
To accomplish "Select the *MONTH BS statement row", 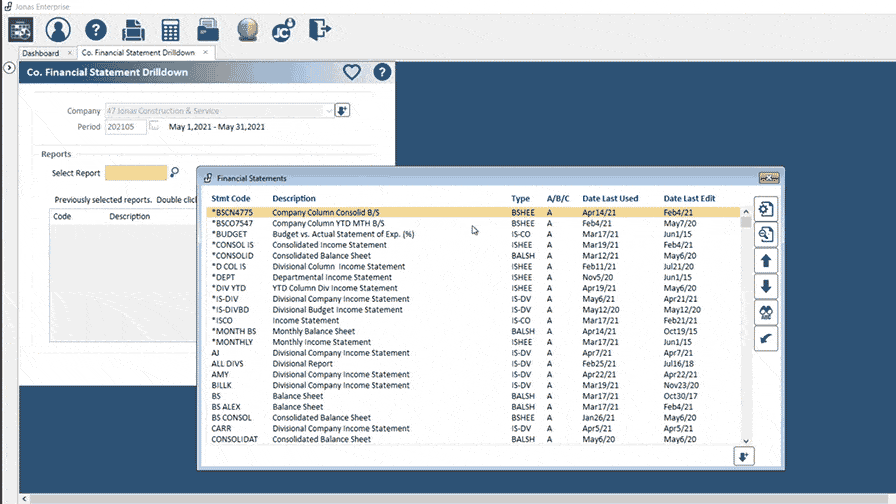I will [x=473, y=331].
